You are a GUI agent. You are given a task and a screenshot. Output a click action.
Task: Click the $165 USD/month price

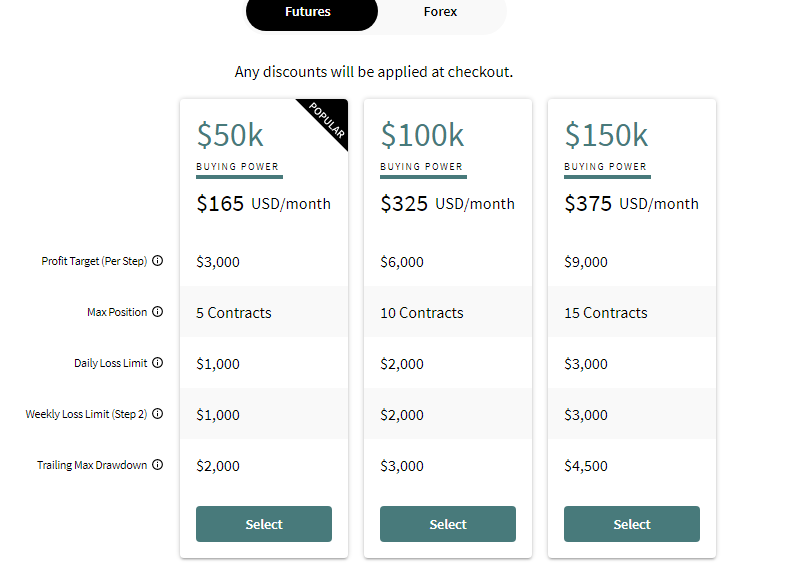pyautogui.click(x=264, y=204)
